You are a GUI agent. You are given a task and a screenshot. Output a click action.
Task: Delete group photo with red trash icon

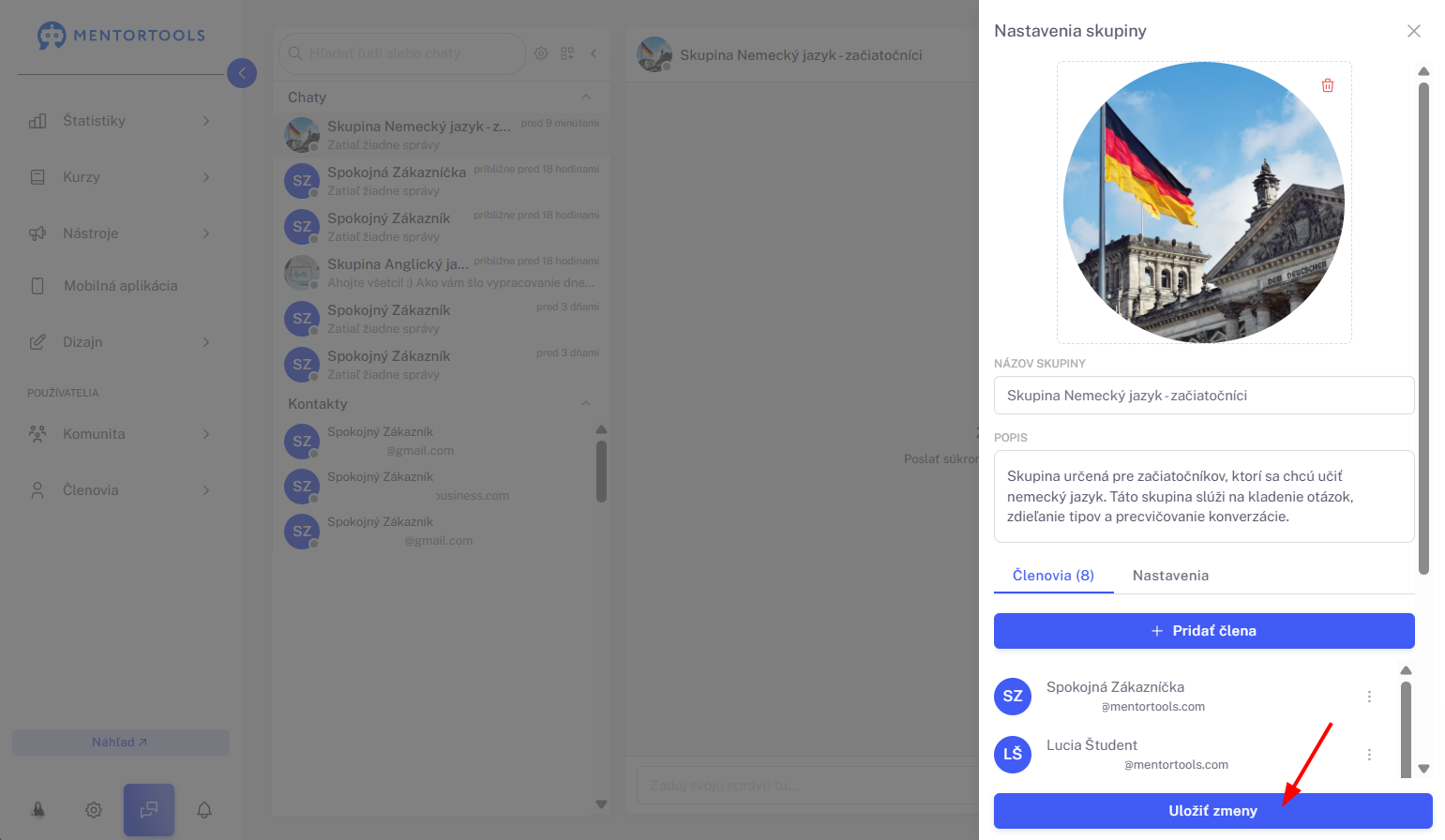(x=1328, y=85)
